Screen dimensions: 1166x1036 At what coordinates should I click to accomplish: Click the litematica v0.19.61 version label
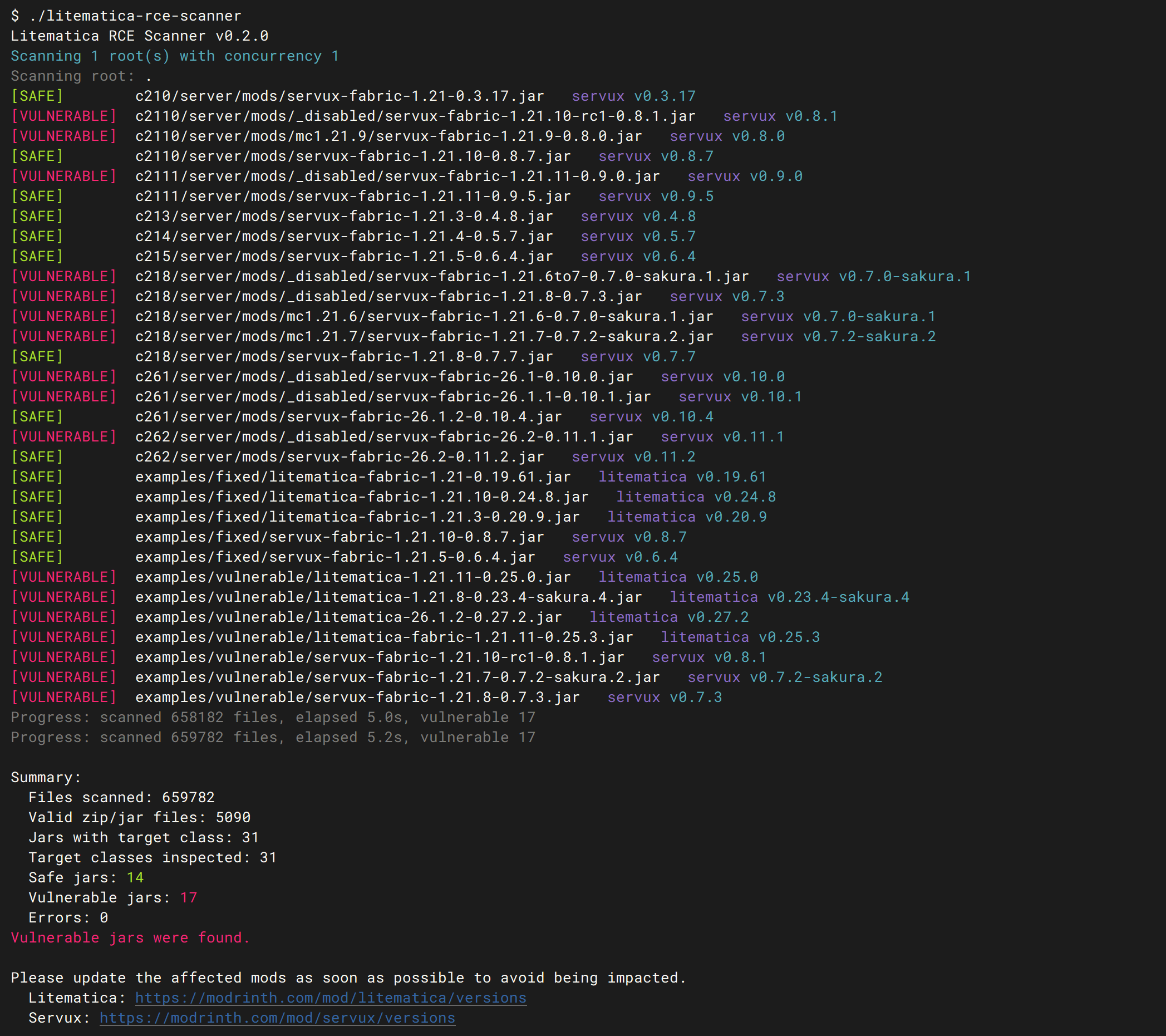(682, 477)
